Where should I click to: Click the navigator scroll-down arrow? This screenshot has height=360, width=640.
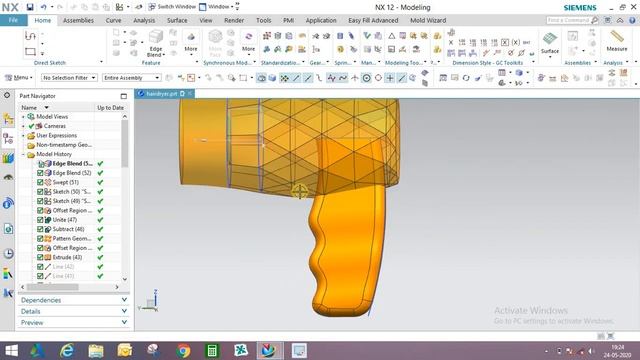[125, 280]
